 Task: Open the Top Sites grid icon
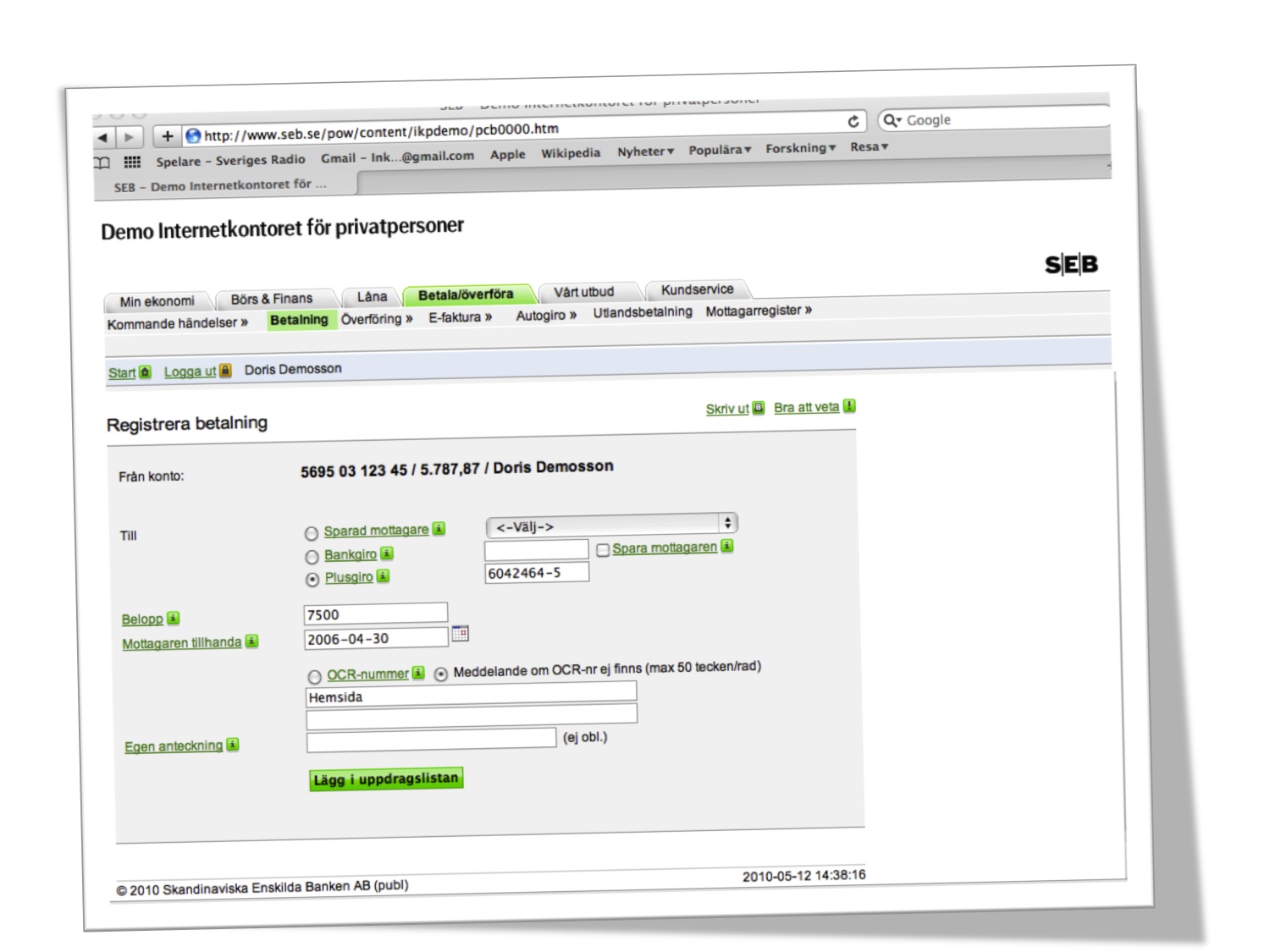coord(132,162)
